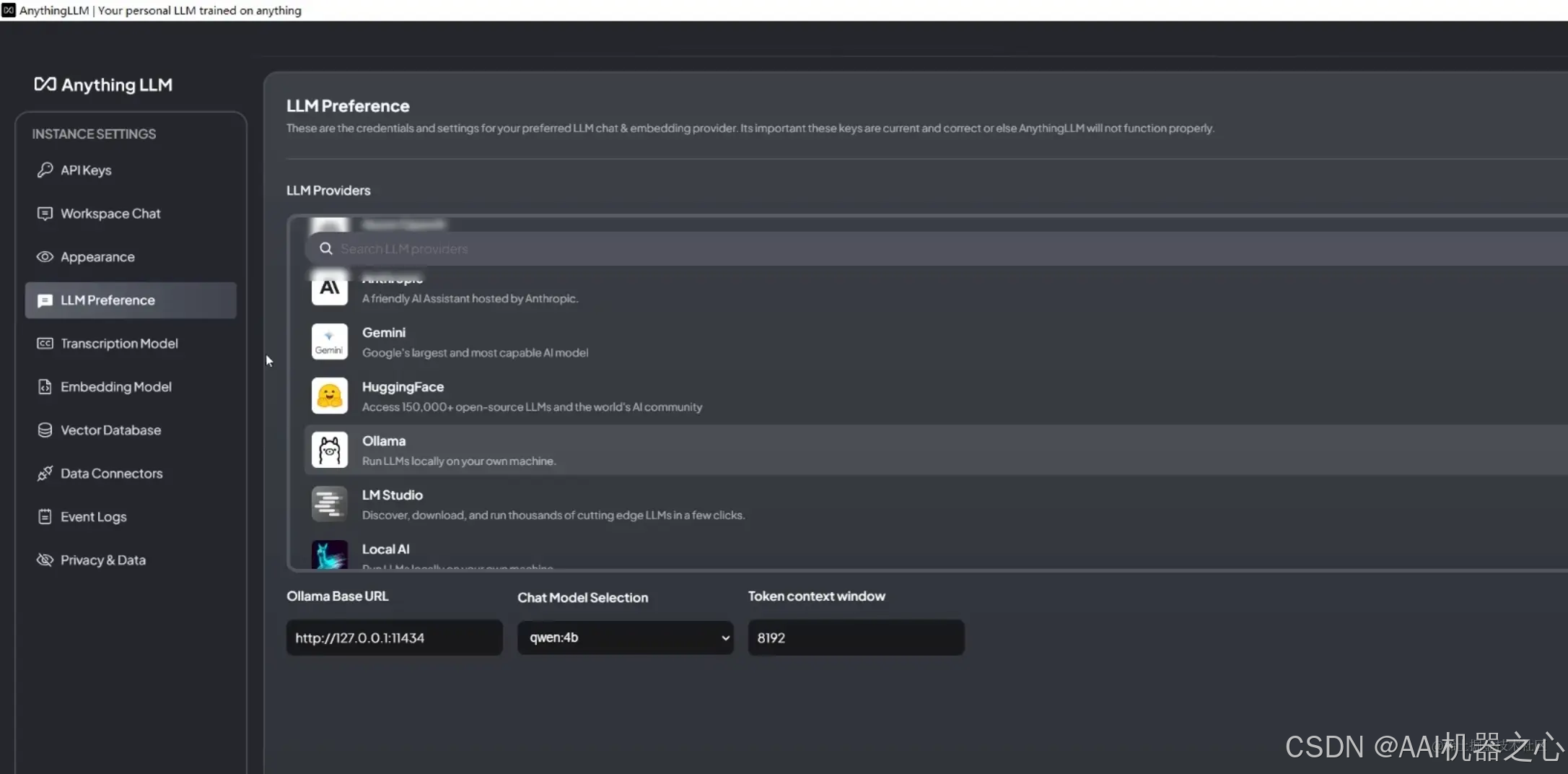Click the magnifier icon in provider search
Viewport: 1568px width, 774px height.
pos(326,248)
